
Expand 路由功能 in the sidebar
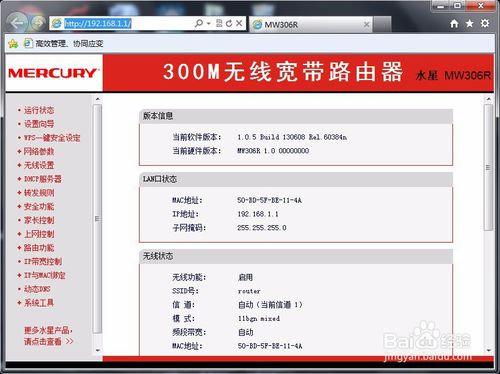39,248
